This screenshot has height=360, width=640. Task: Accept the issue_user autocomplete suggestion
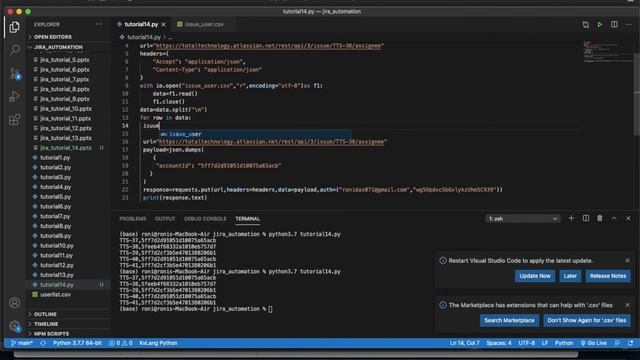[255, 134]
